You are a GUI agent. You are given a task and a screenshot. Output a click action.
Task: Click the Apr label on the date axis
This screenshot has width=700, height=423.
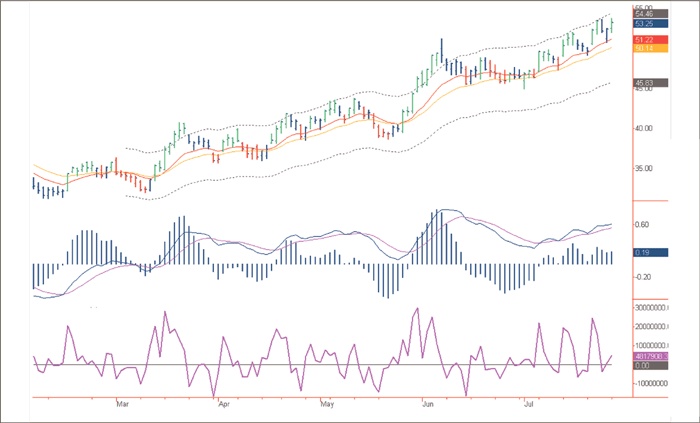[x=223, y=405]
